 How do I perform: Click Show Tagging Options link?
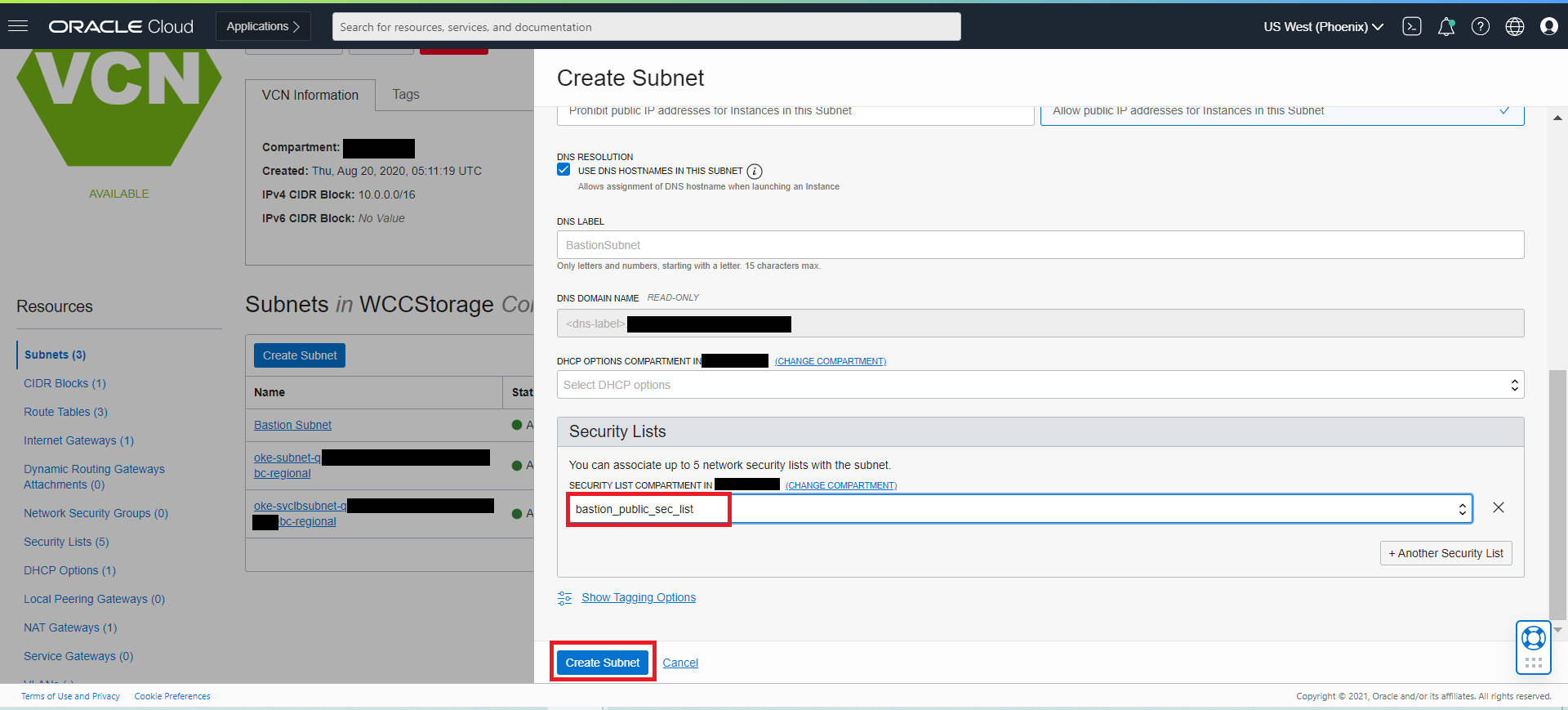pyautogui.click(x=639, y=597)
